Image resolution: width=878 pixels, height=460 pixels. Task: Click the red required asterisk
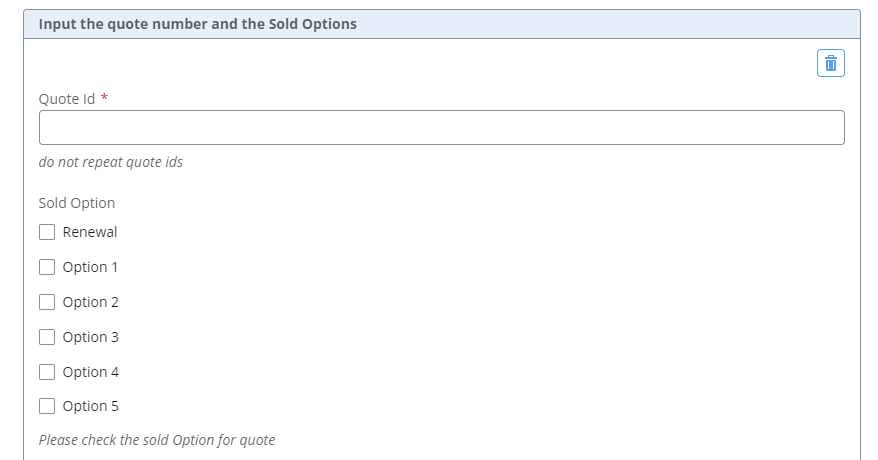point(104,97)
